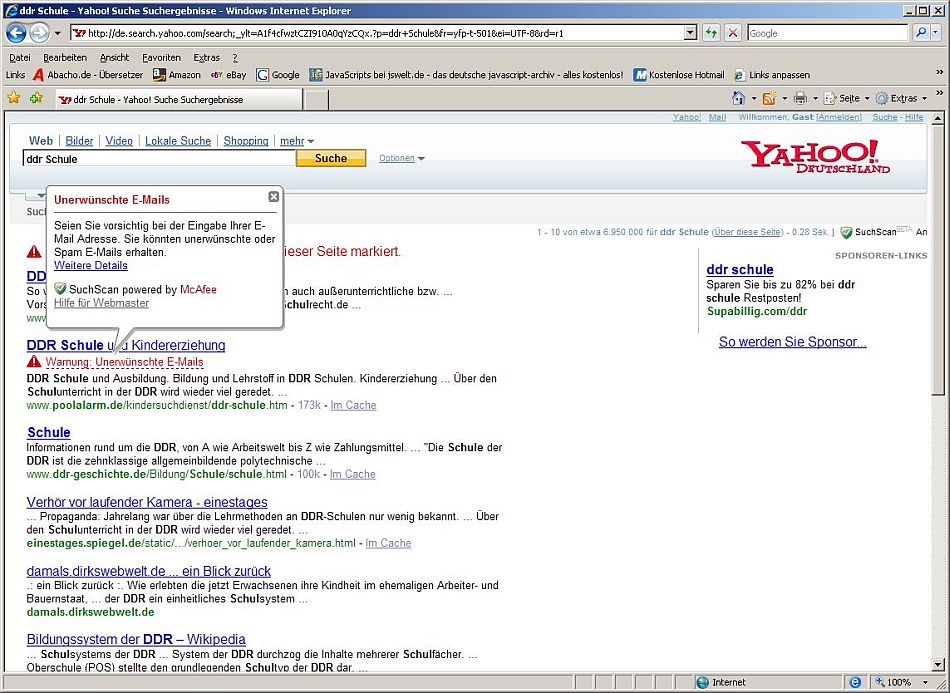950x693 pixels.
Task: Close the Unerwünschte E-Mails popup
Action: 274,196
